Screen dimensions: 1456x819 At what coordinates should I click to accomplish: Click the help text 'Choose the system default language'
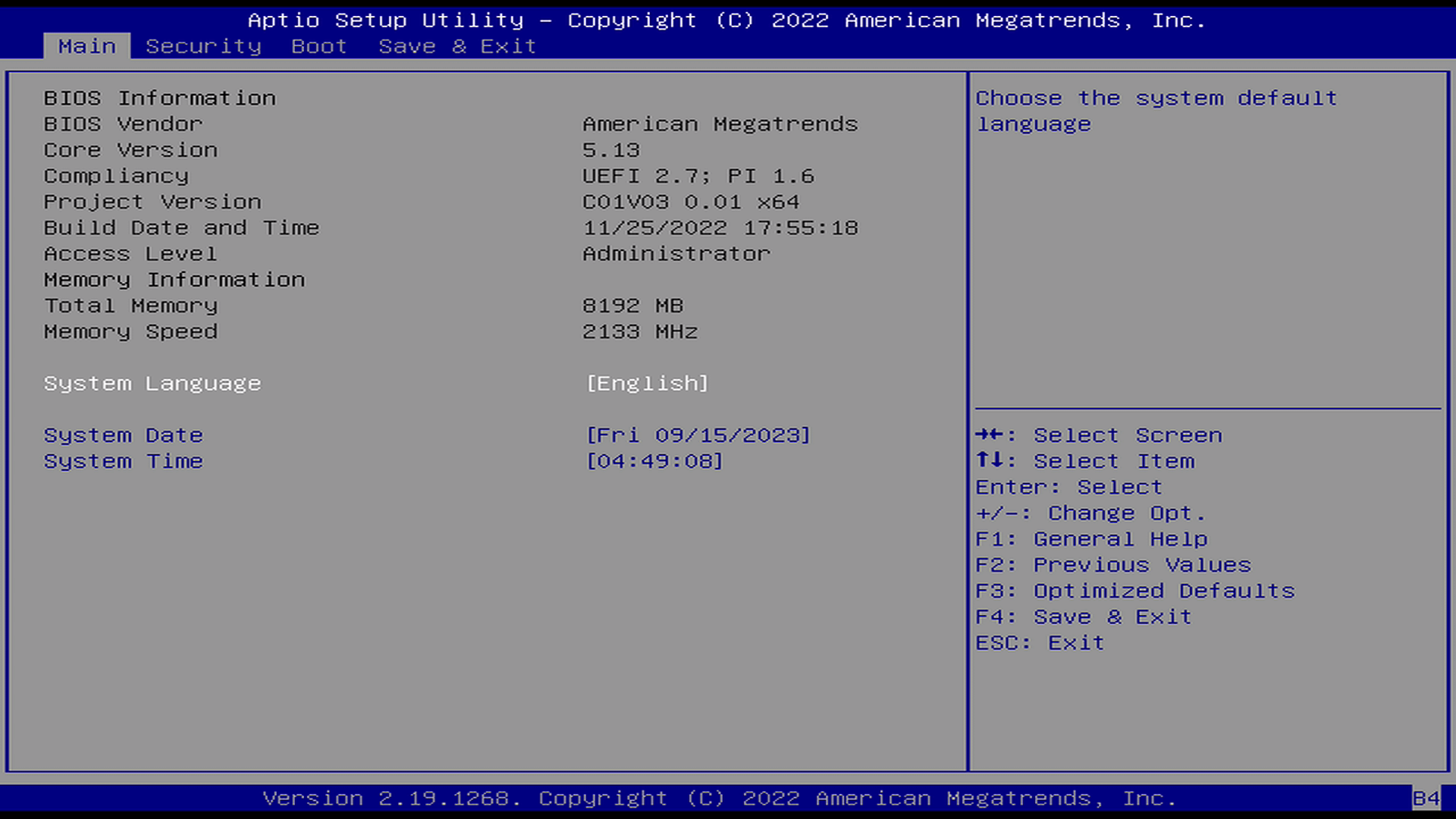[1156, 111]
